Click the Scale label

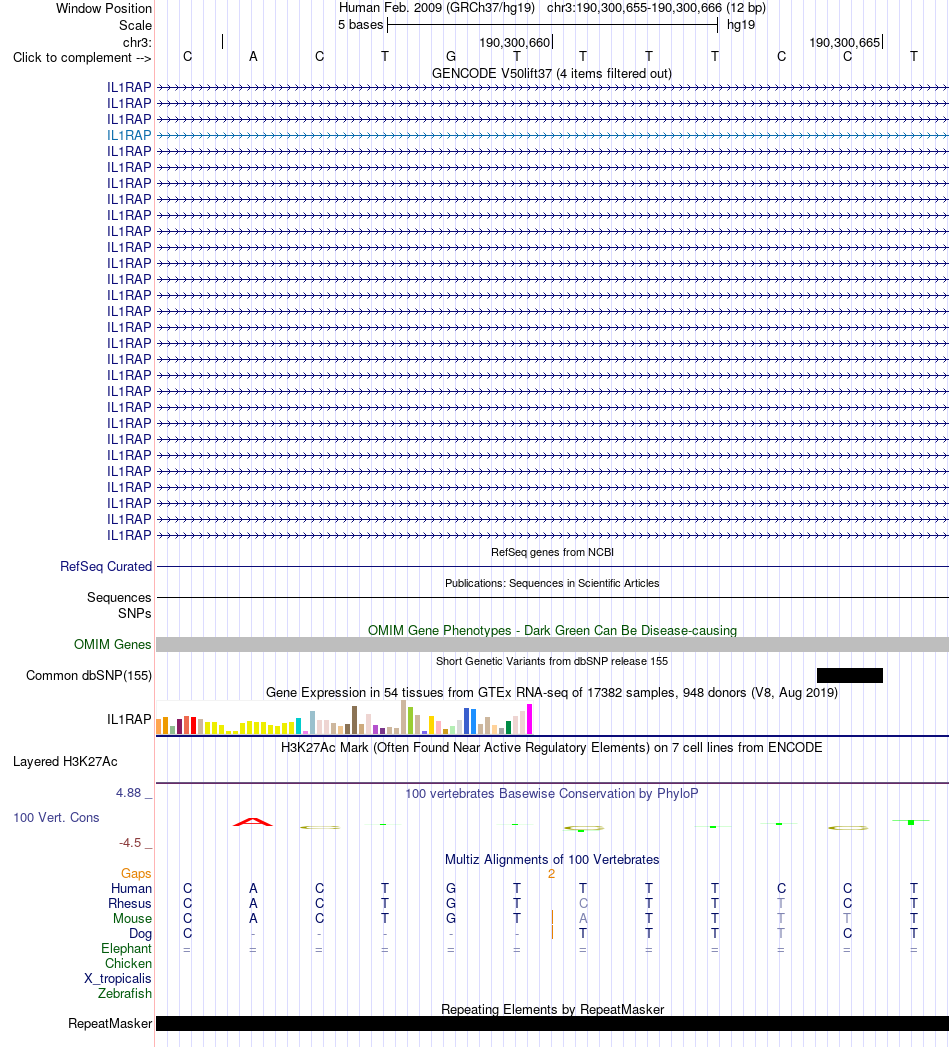[135, 25]
